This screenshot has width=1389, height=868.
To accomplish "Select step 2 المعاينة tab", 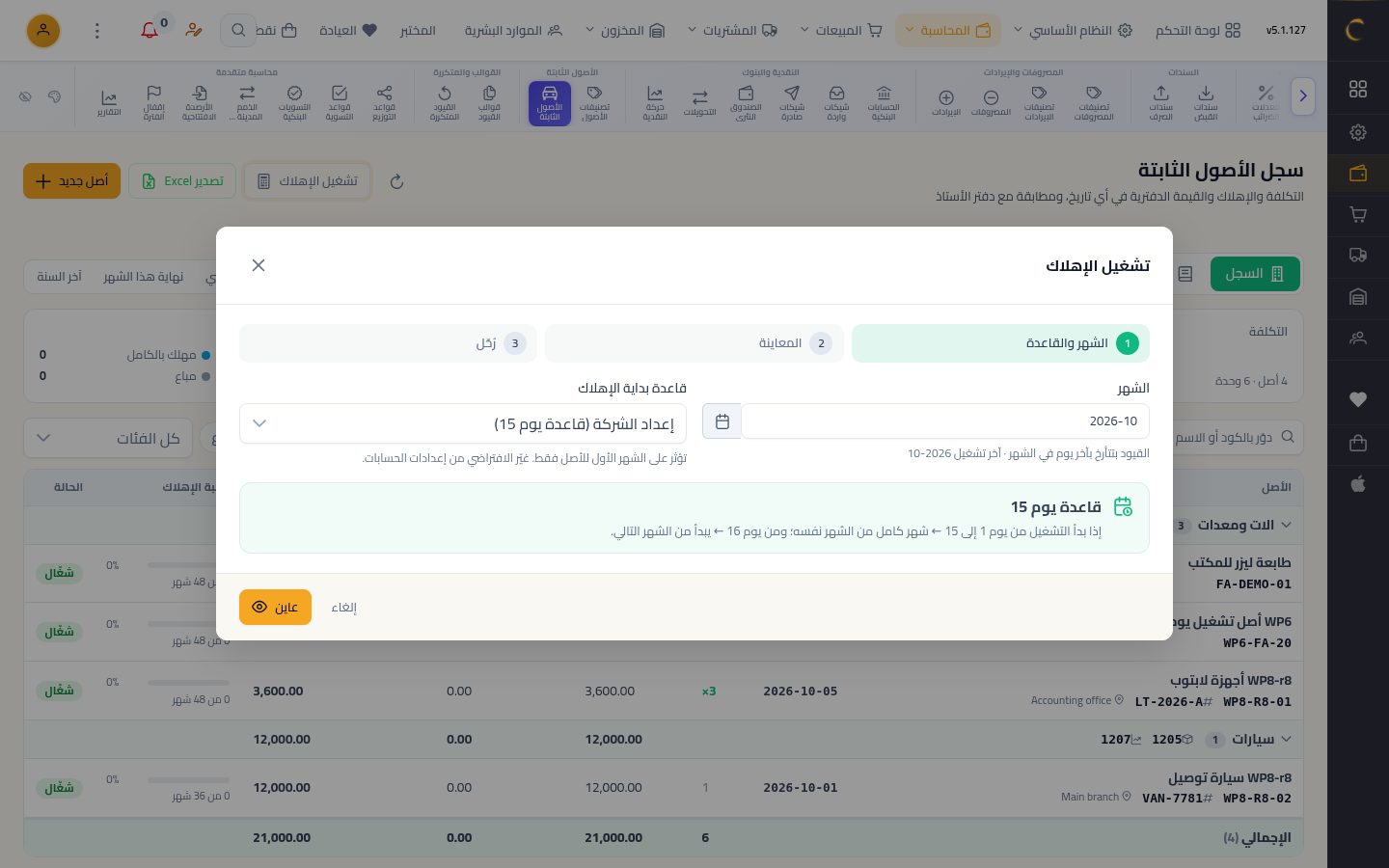I will 694,343.
